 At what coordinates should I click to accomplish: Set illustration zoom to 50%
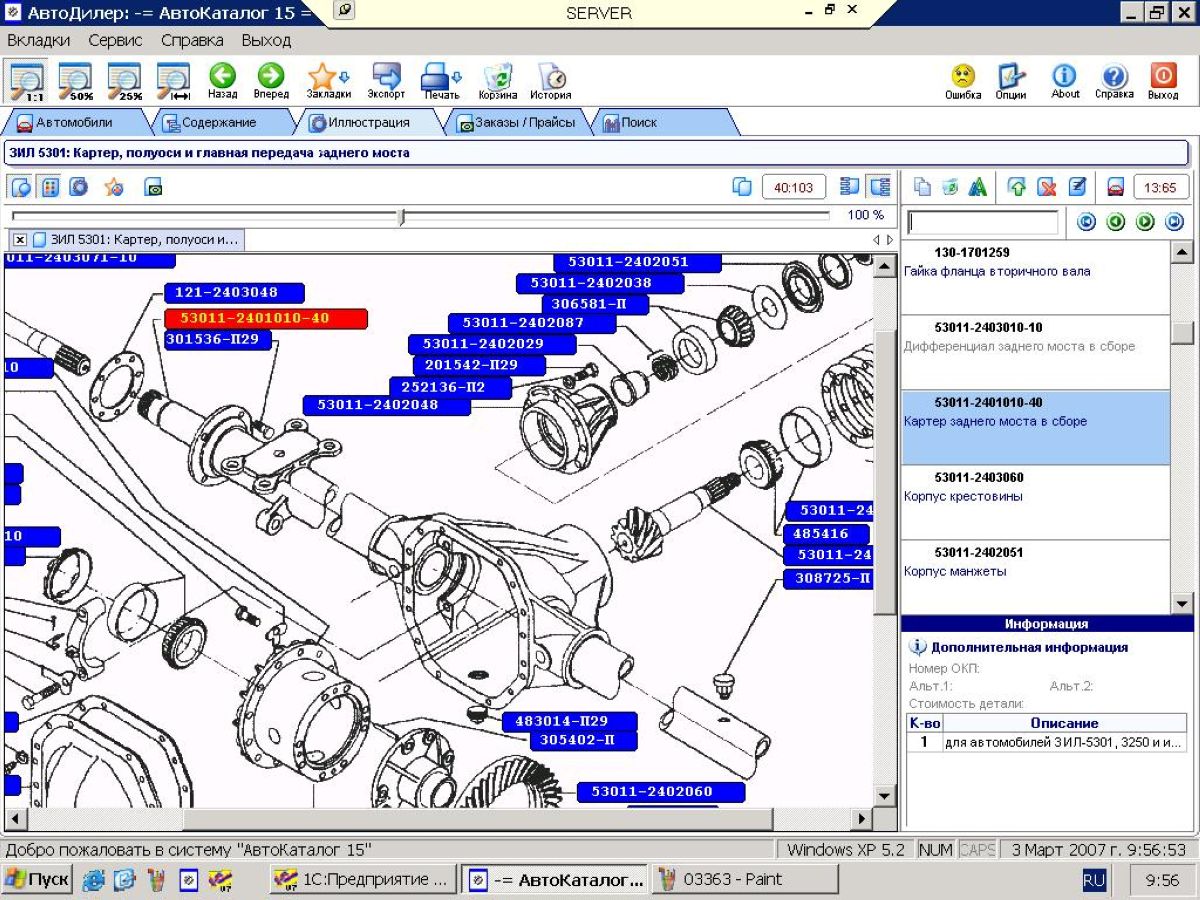(76, 81)
